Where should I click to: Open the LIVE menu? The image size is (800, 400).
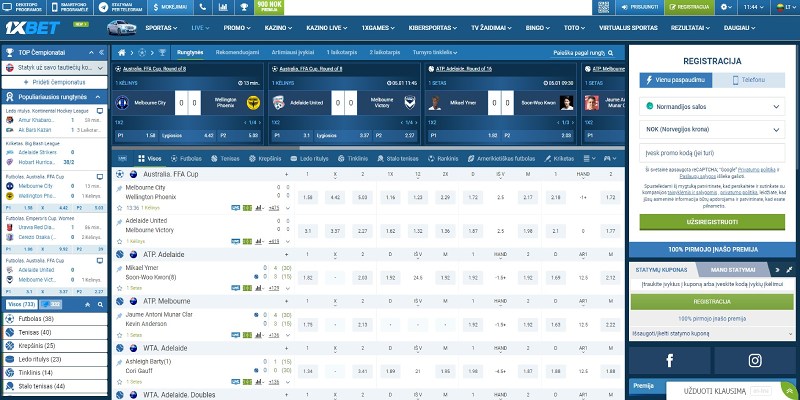pos(201,28)
